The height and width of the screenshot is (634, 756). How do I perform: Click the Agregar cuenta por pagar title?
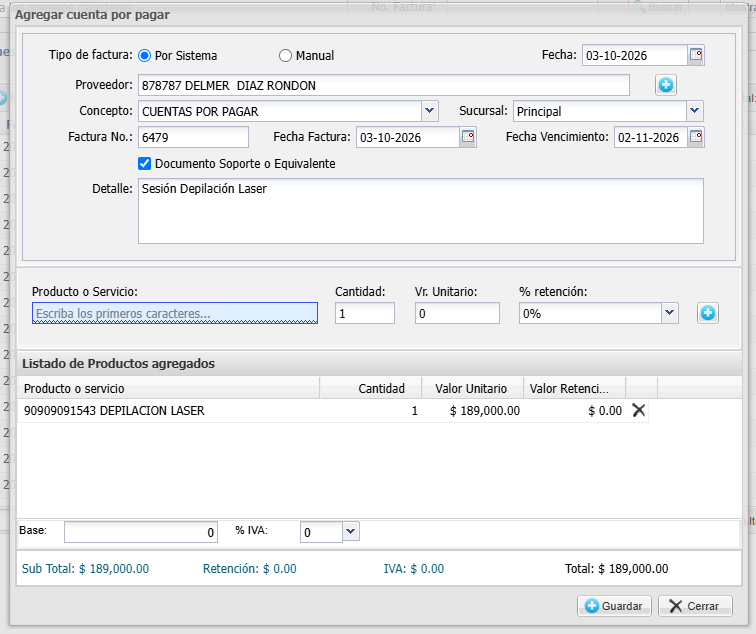tap(92, 15)
